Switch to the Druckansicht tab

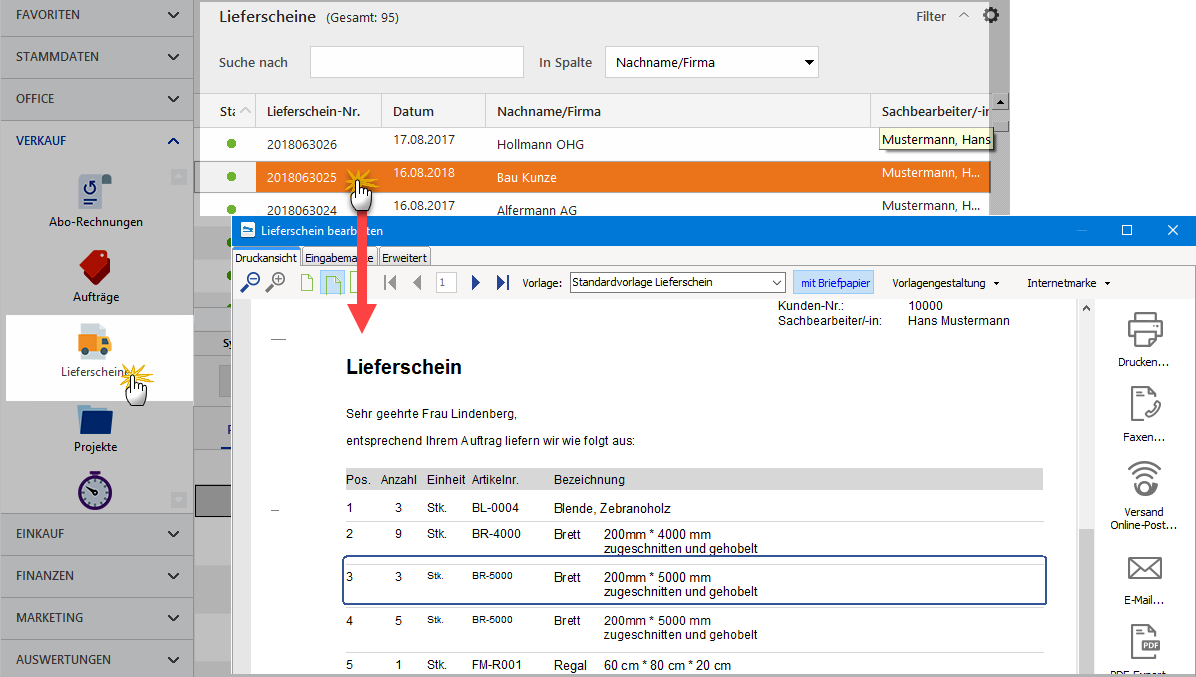(265, 258)
